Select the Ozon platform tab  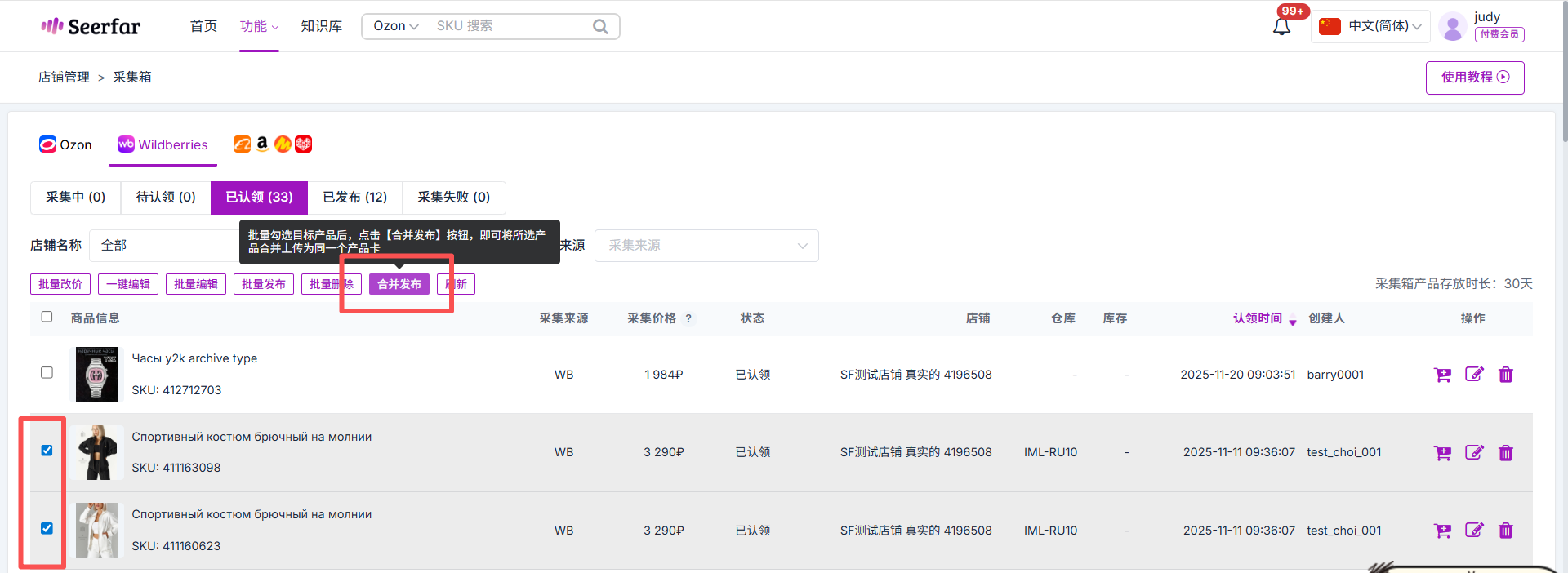(66, 144)
